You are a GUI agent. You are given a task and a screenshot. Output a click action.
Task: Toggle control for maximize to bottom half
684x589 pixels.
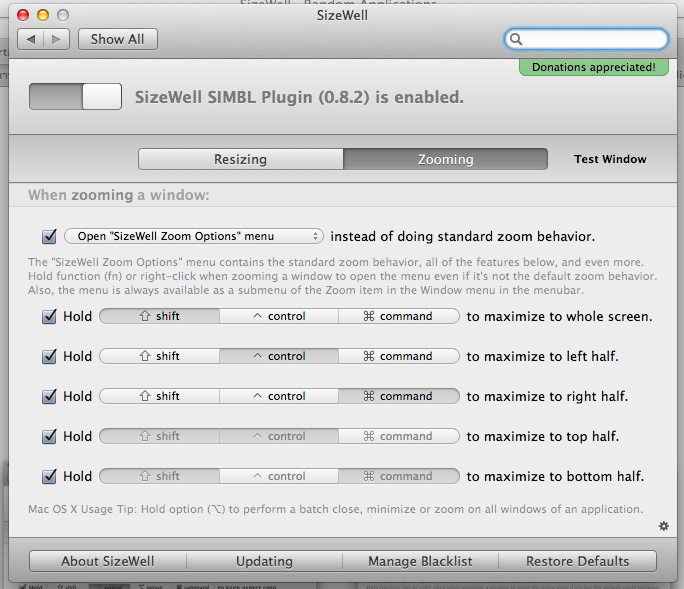(279, 476)
